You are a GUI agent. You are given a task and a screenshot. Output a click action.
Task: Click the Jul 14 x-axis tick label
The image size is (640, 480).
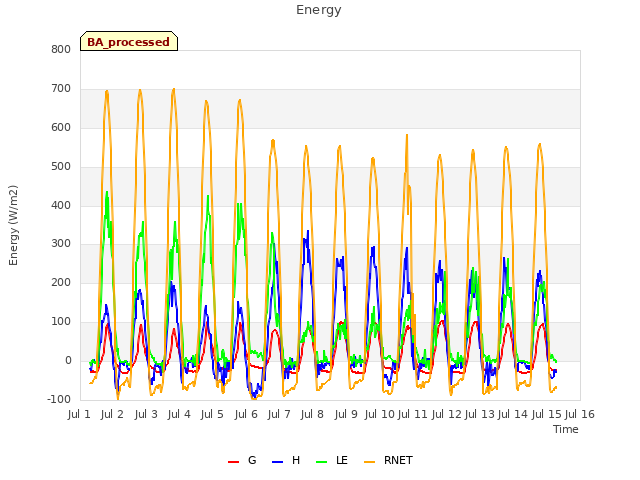tap(512, 414)
